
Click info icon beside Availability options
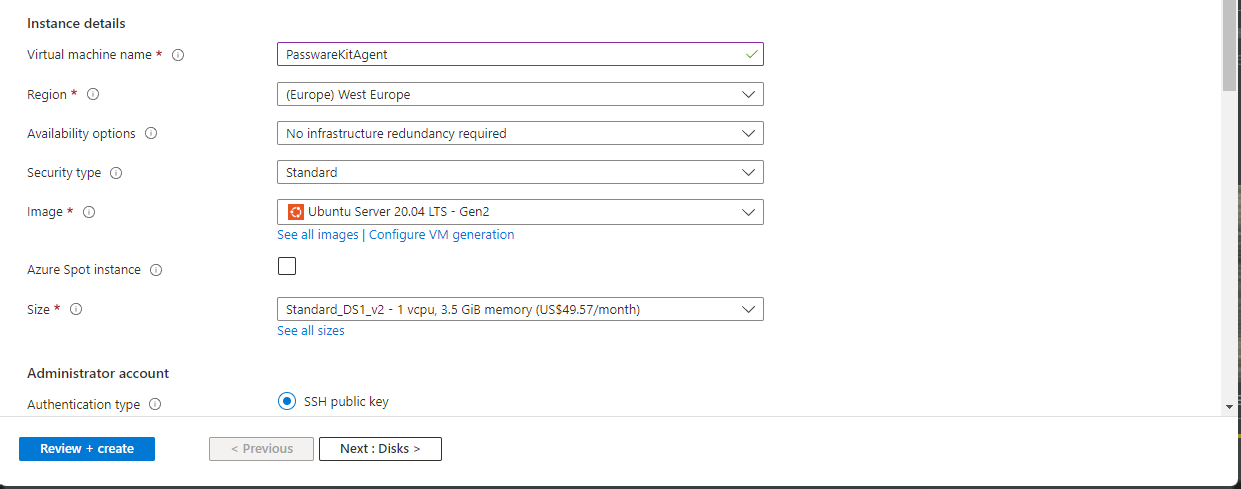point(152,133)
